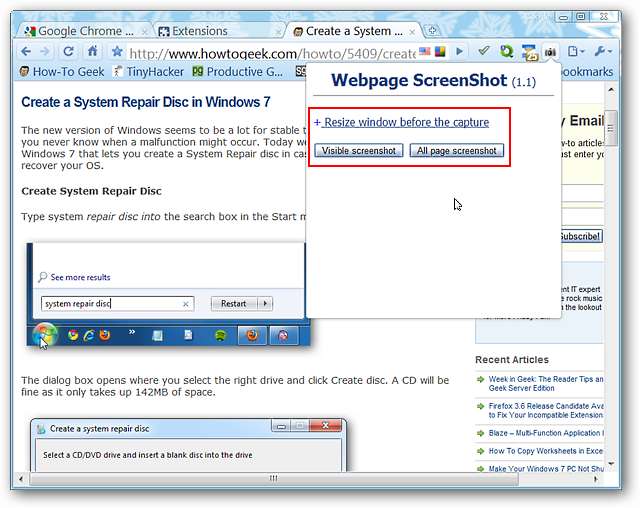Screen dimensions: 640x508
Task: Click the vertical scrollbar thumb
Action: point(611,128)
